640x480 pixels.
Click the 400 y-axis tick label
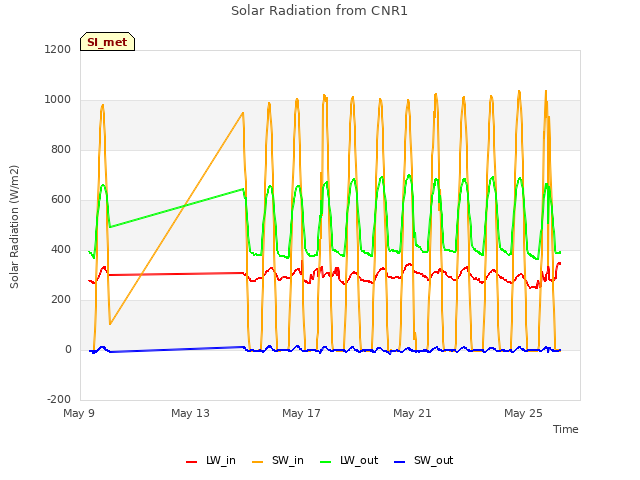[61, 249]
